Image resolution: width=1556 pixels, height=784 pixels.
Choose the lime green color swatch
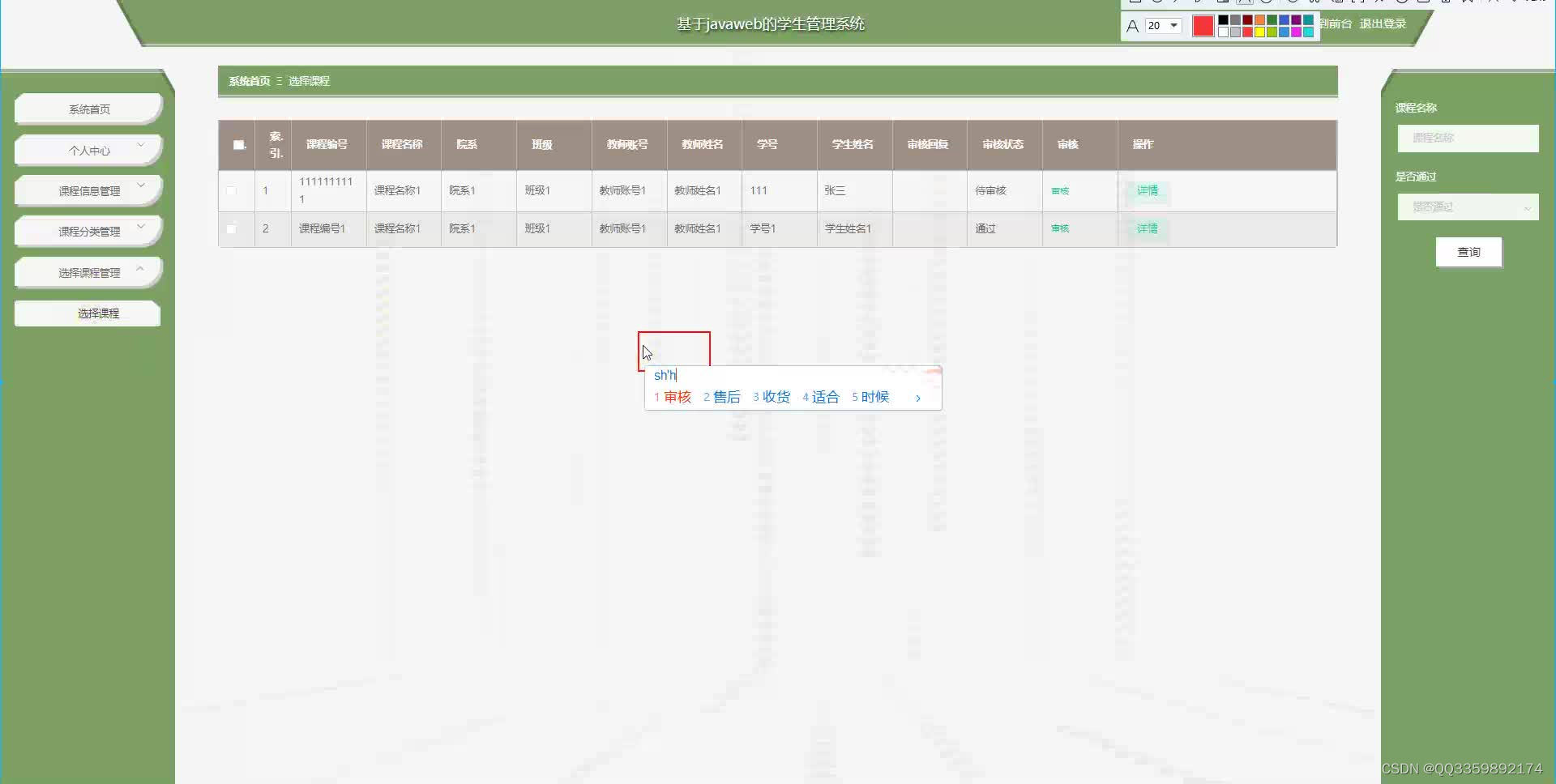[1272, 32]
